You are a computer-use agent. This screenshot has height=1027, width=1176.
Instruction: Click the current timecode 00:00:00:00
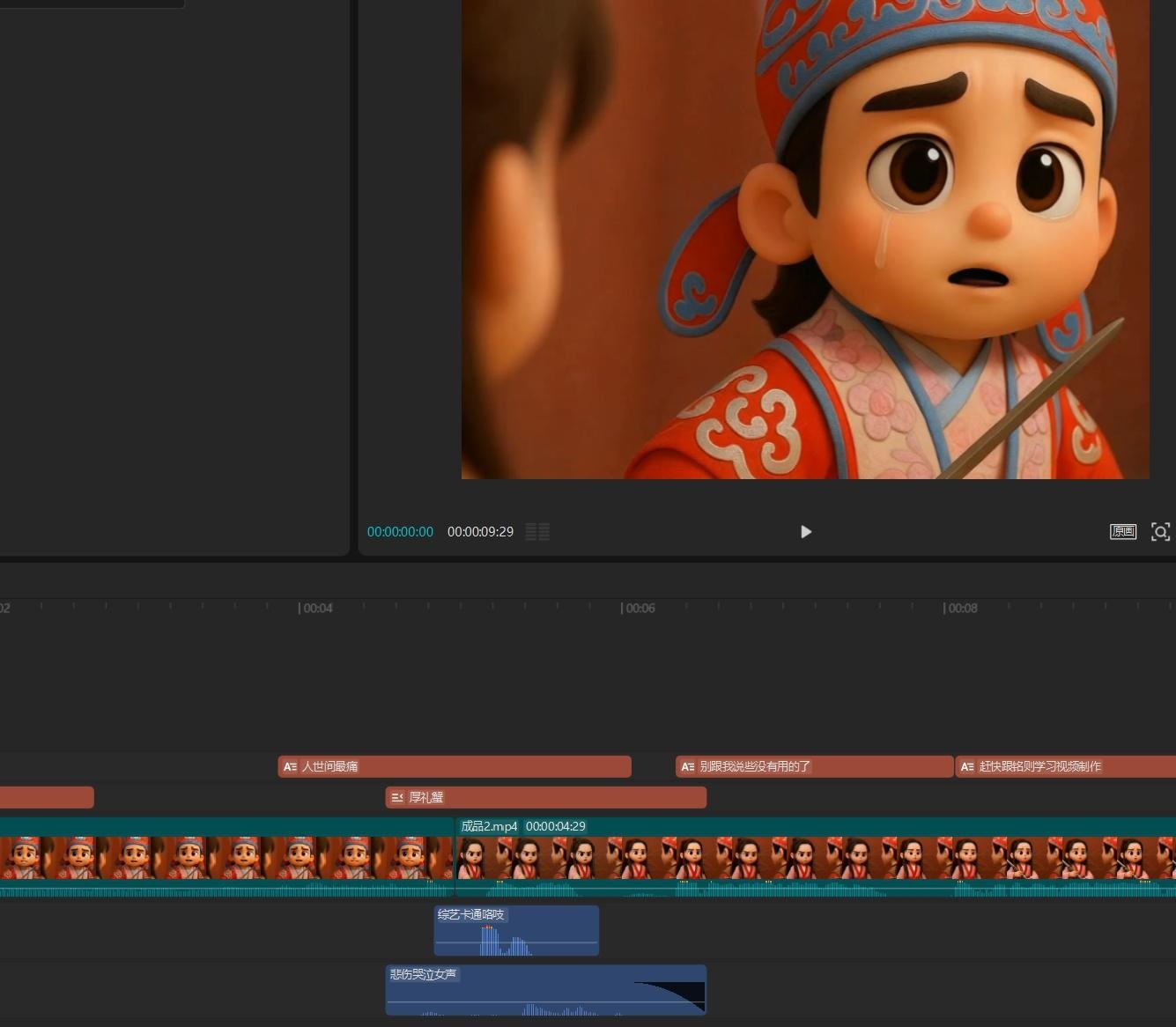pyautogui.click(x=400, y=532)
